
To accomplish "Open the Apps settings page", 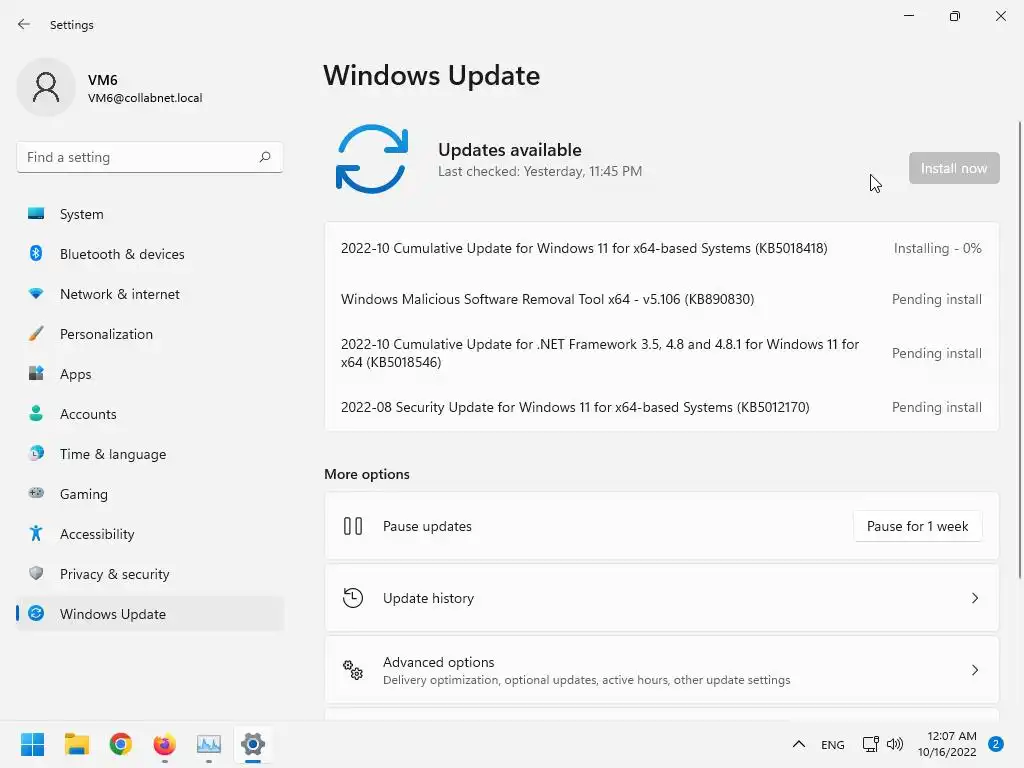I will tap(150, 374).
